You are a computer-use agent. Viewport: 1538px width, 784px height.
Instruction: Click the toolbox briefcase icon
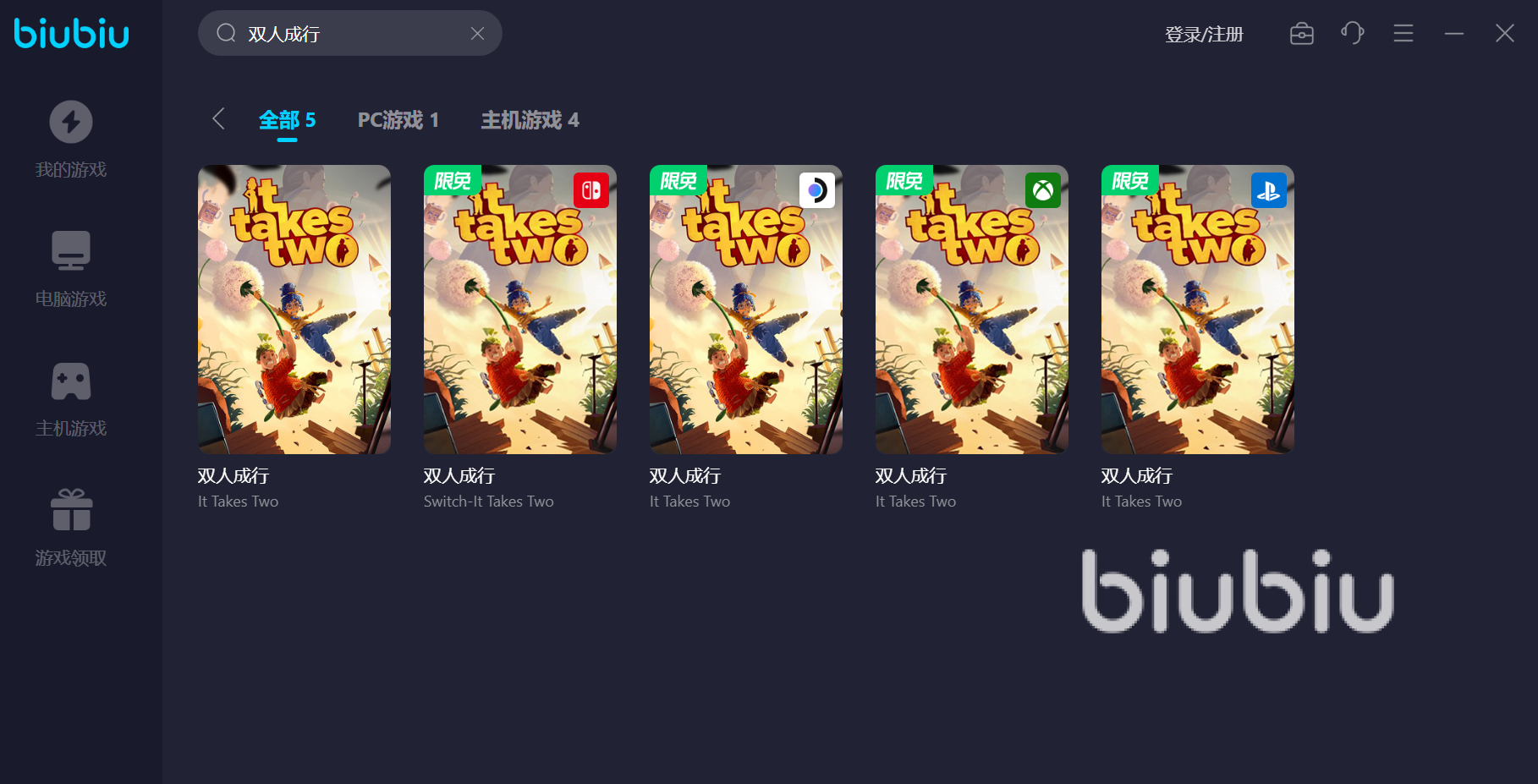click(1302, 34)
